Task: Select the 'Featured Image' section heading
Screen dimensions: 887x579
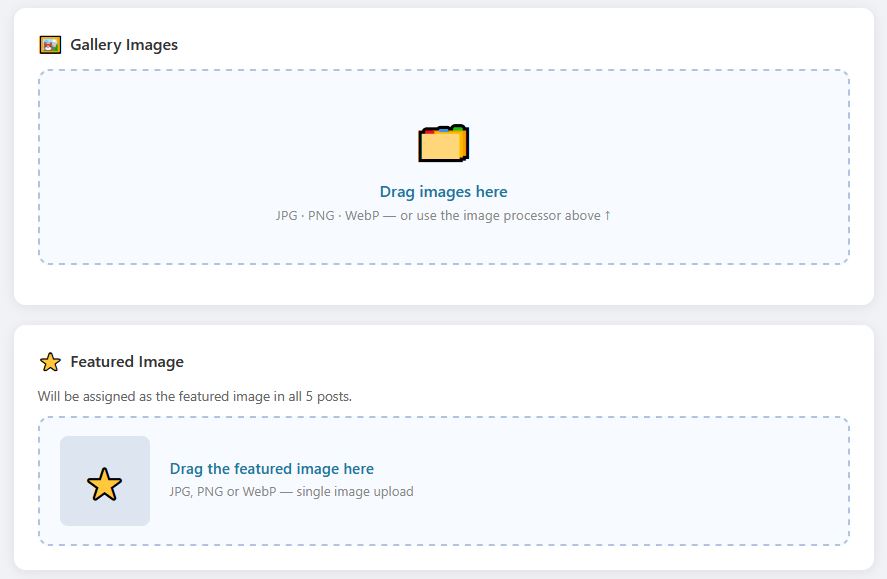Action: [127, 362]
